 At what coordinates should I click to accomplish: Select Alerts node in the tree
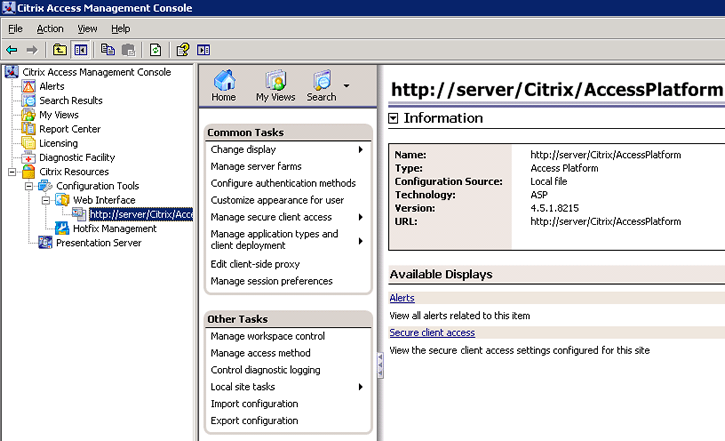(52, 86)
